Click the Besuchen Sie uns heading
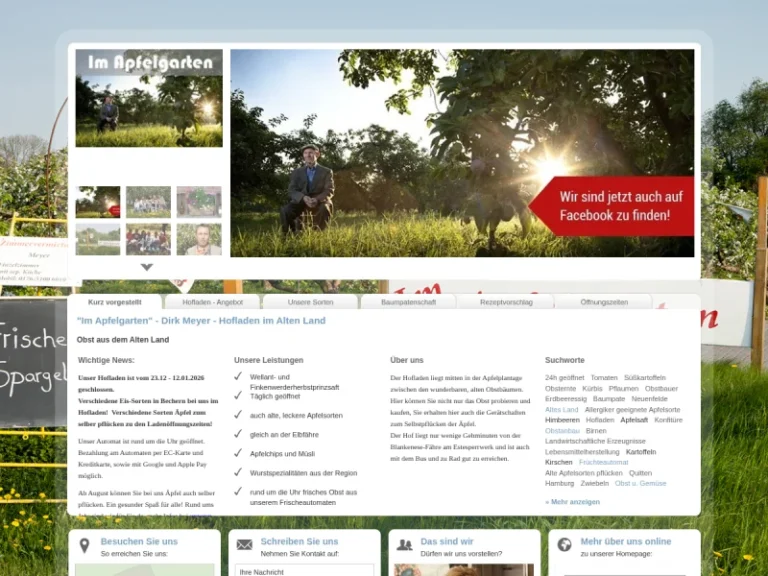 139,541
